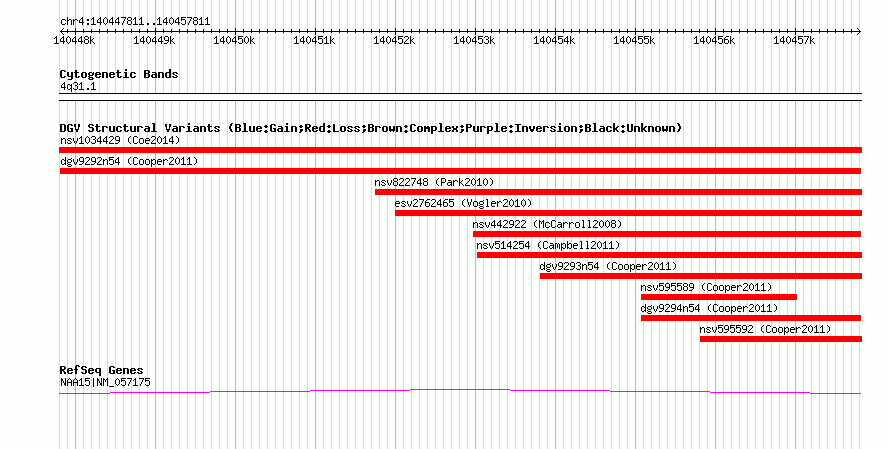Click the 140452k ruler tick label
890x449 pixels.
[x=394, y=40]
